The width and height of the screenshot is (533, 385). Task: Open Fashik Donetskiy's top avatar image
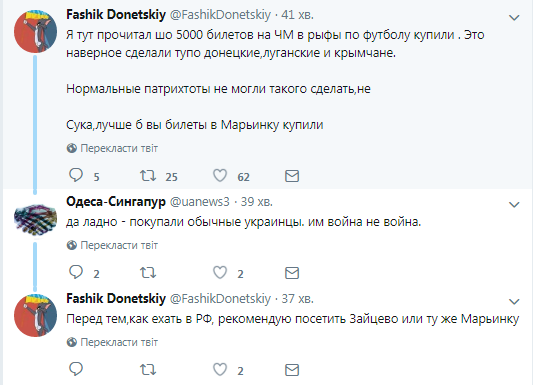click(x=35, y=31)
